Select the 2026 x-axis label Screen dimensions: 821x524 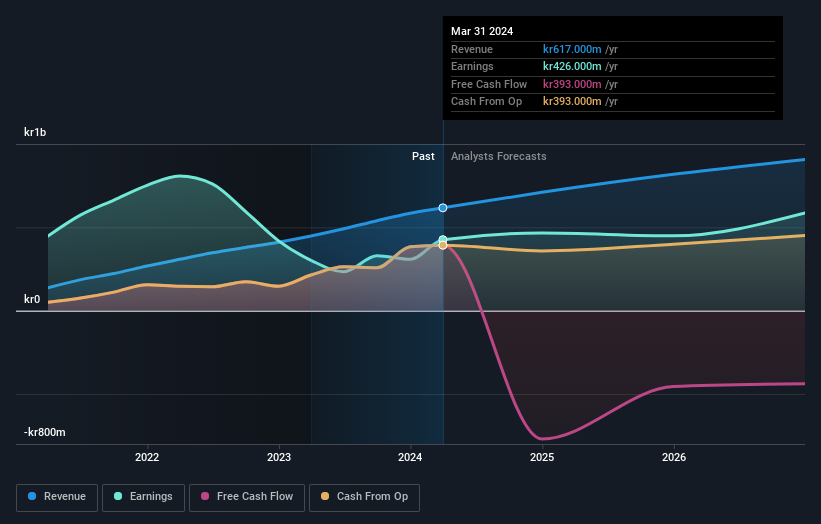[674, 457]
